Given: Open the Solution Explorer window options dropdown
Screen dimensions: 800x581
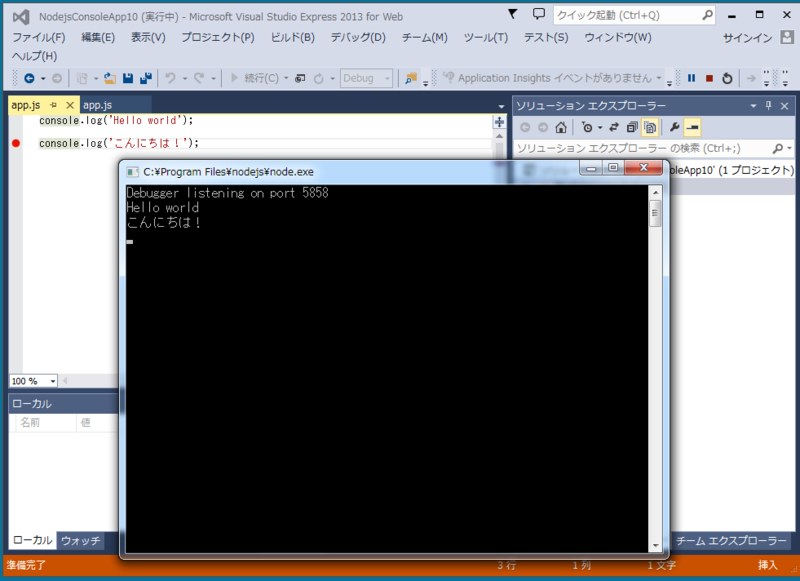Looking at the screenshot, I should [753, 106].
